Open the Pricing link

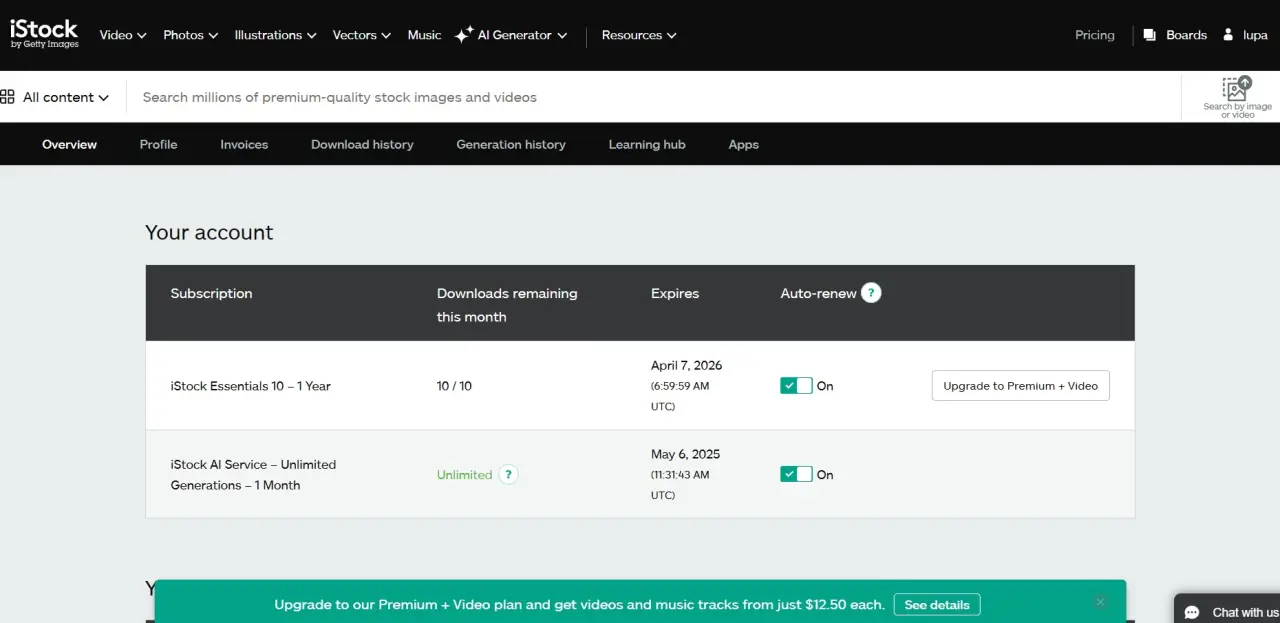1094,35
